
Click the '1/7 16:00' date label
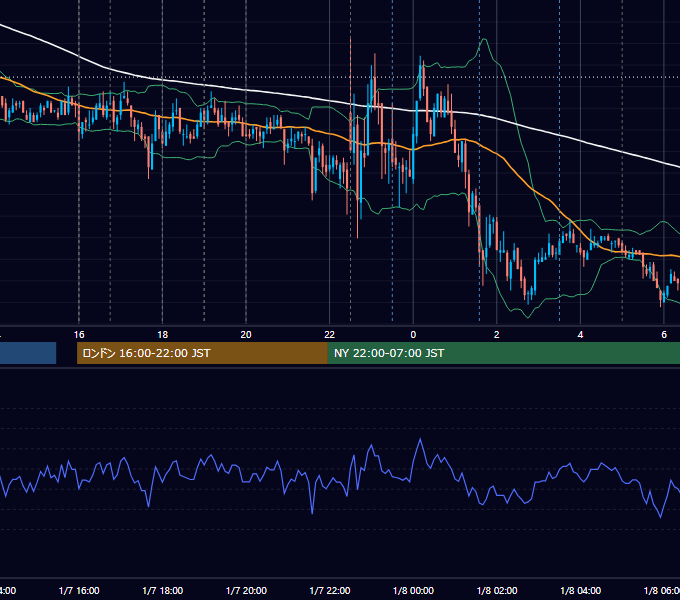[79, 591]
